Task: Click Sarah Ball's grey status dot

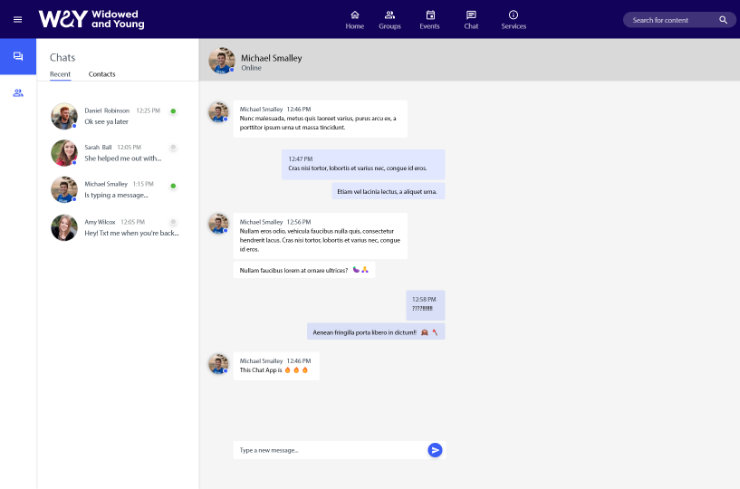Action: [x=173, y=148]
